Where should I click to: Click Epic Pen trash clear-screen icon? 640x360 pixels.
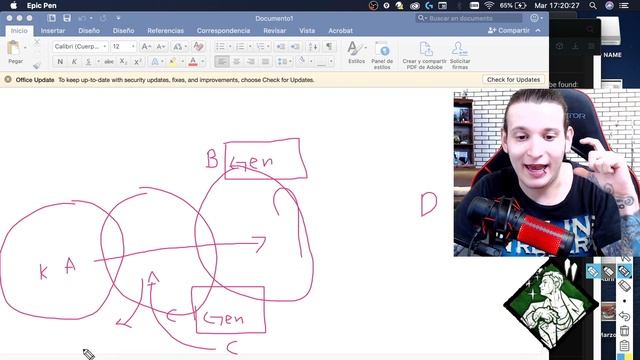[x=624, y=331]
